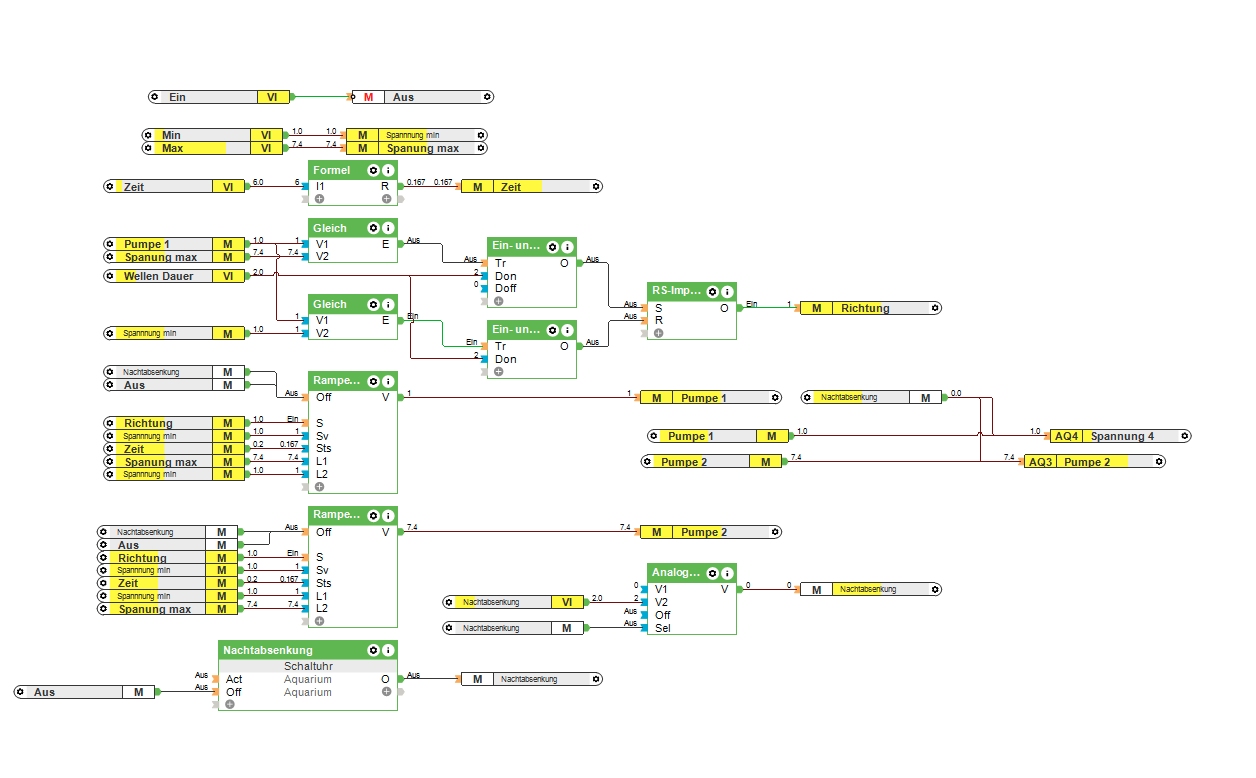Select the Schaltuhr label in Nachtabsenkung block
Image resolution: width=1256 pixels, height=778 pixels.
308,666
